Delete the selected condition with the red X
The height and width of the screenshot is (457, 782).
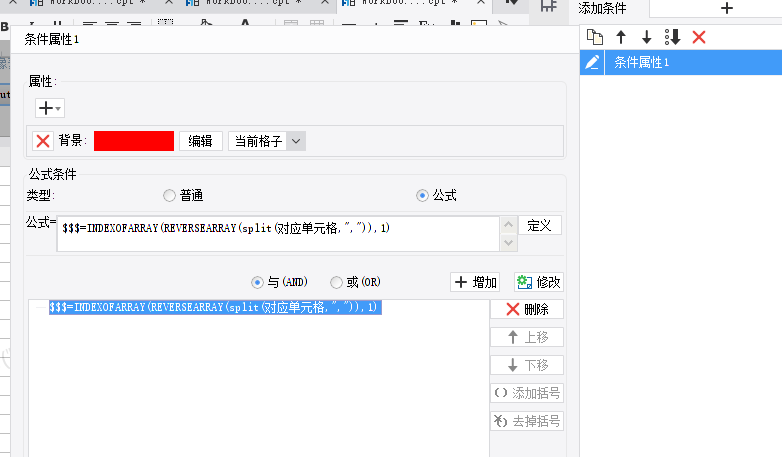pyautogui.click(x=699, y=37)
